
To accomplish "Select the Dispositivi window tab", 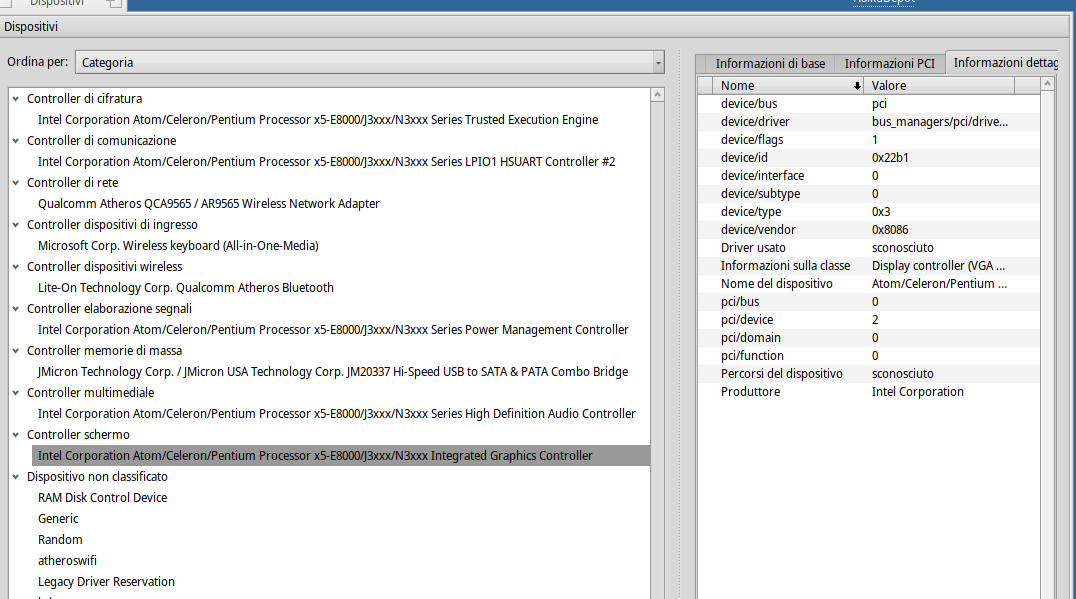I will [56, 3].
